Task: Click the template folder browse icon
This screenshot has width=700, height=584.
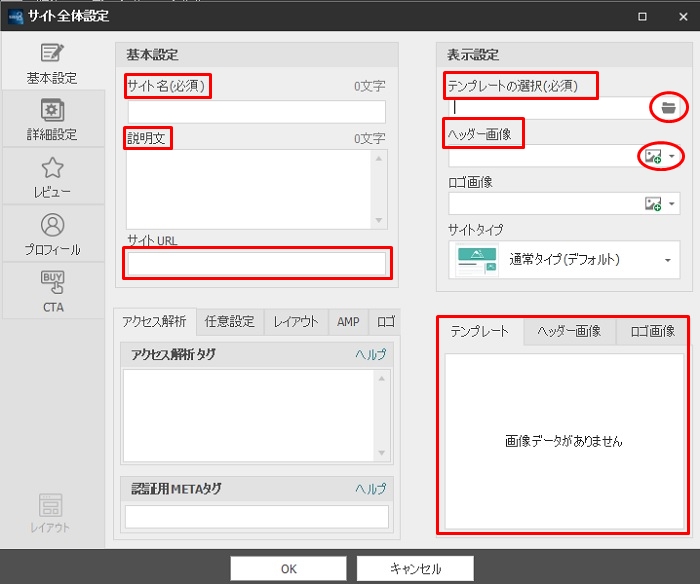Action: pyautogui.click(x=668, y=108)
